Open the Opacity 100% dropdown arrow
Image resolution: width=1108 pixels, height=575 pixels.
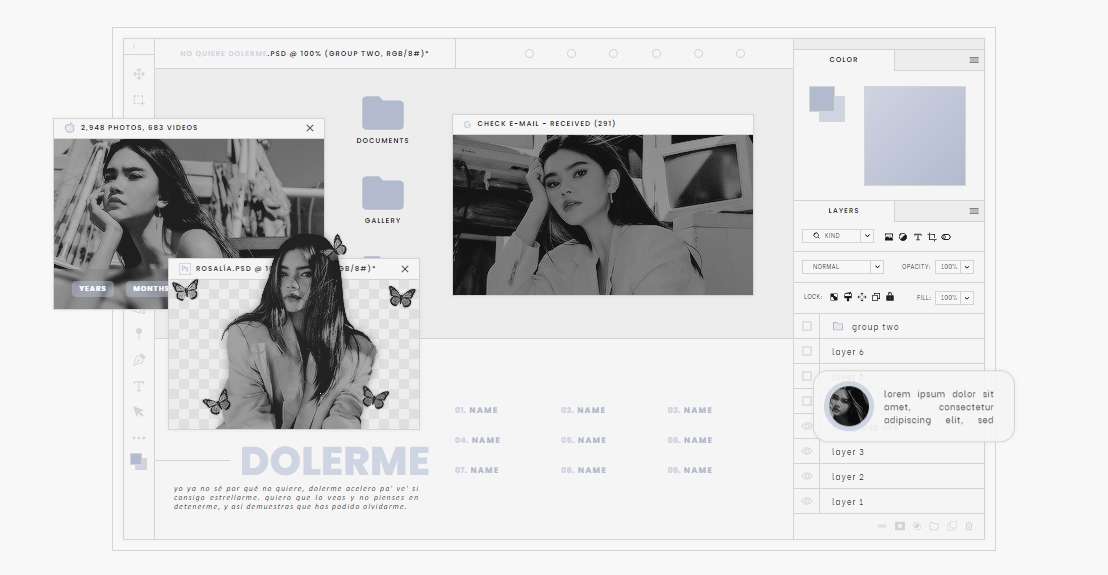click(967, 267)
